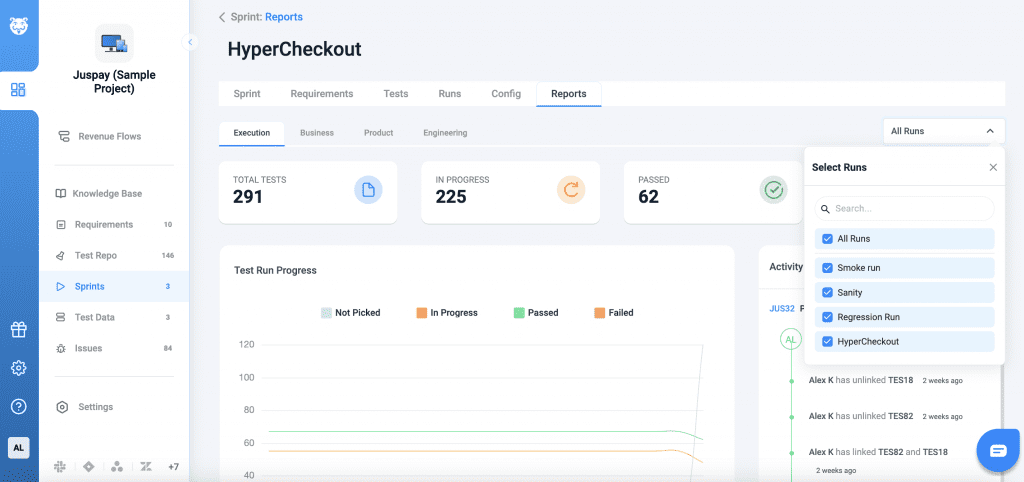Click the Passed green legend swatch
Viewport: 1024px width, 482px height.
[519, 313]
